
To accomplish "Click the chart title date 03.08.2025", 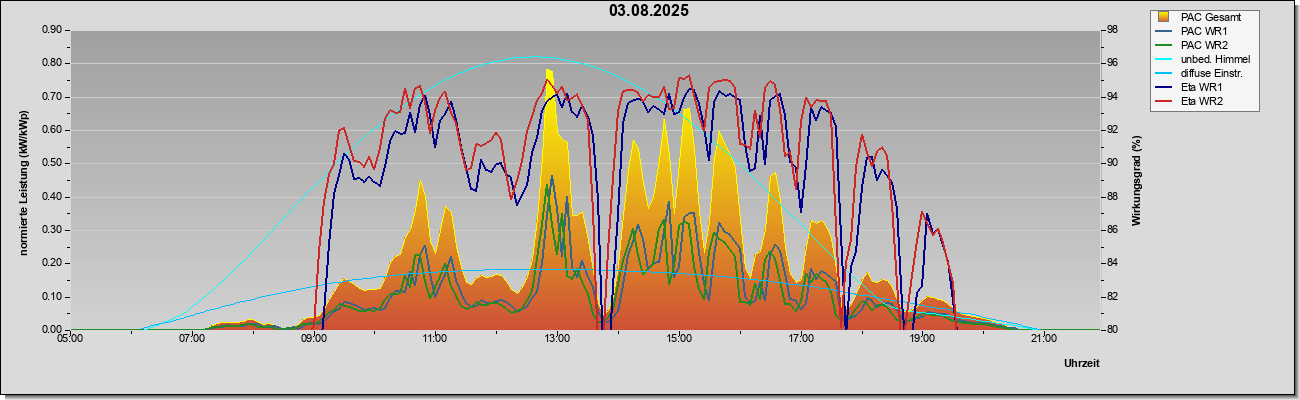I will 649,11.
